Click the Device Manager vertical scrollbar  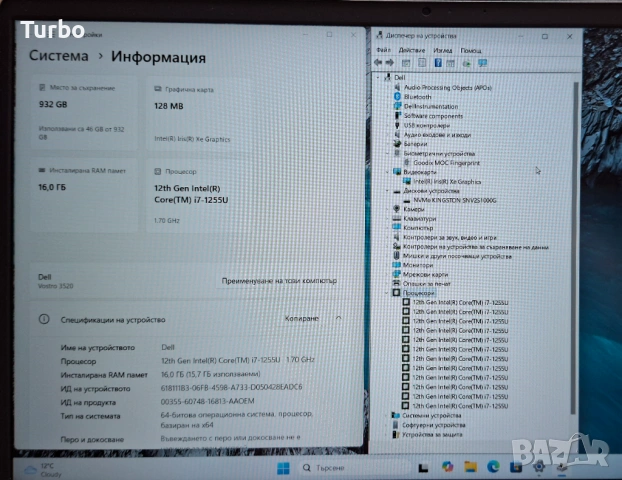tap(574, 248)
